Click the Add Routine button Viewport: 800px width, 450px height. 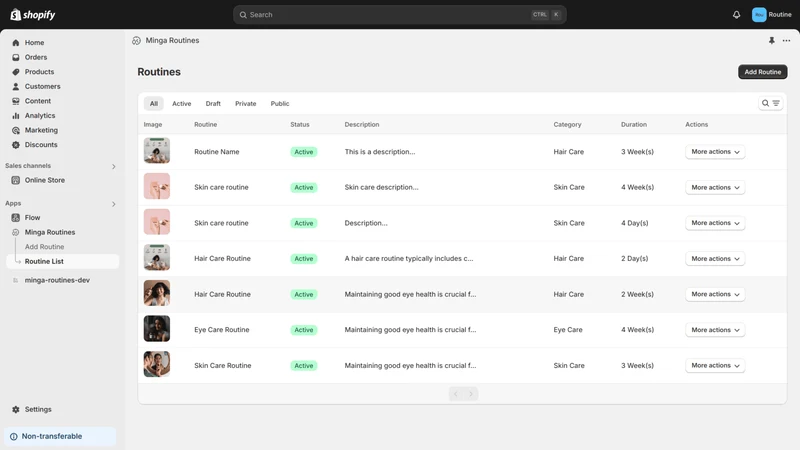[762, 72]
